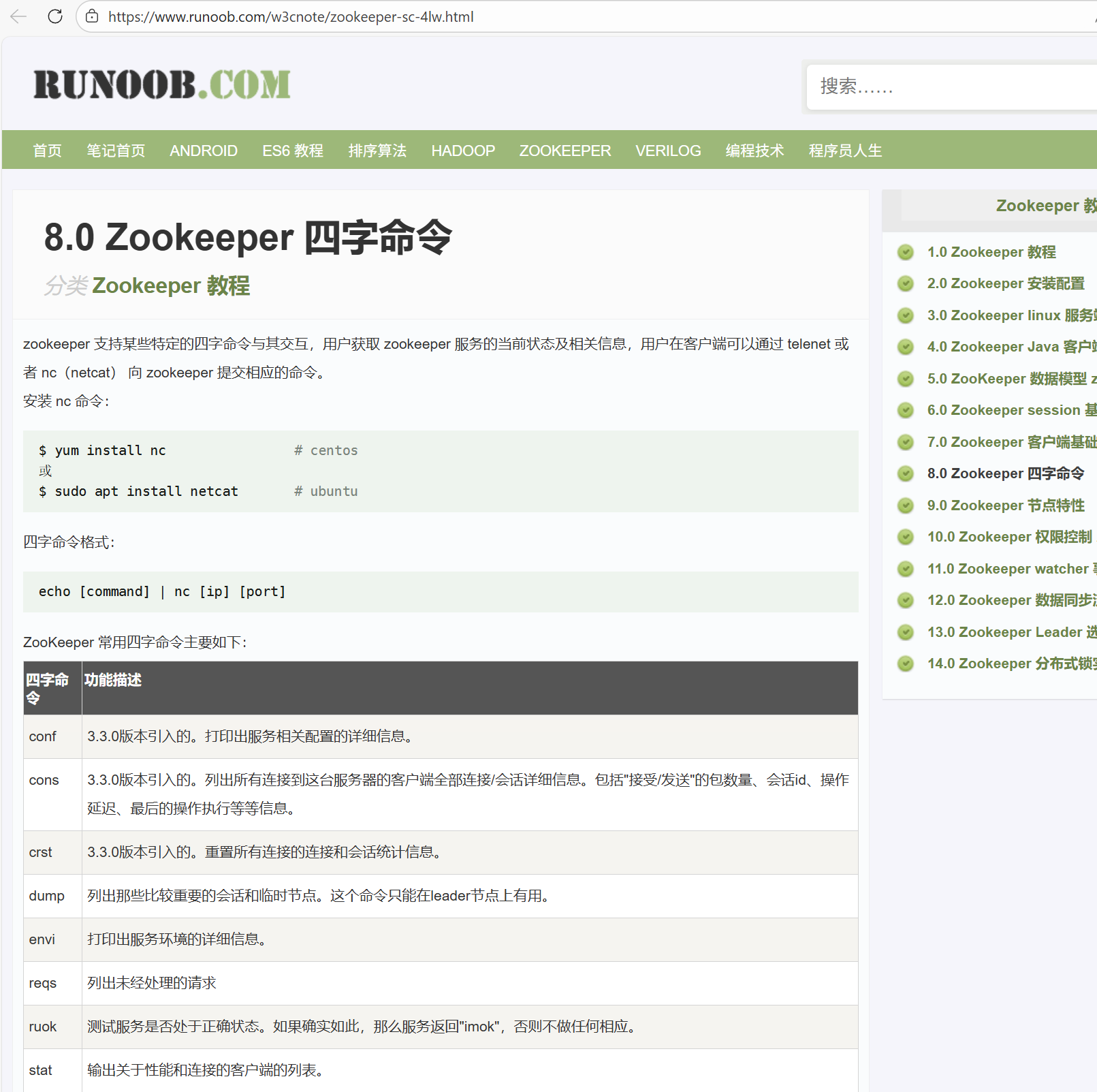This screenshot has width=1097, height=1092.
Task: Open ZOOKEEPER nav item
Action: pyautogui.click(x=565, y=151)
